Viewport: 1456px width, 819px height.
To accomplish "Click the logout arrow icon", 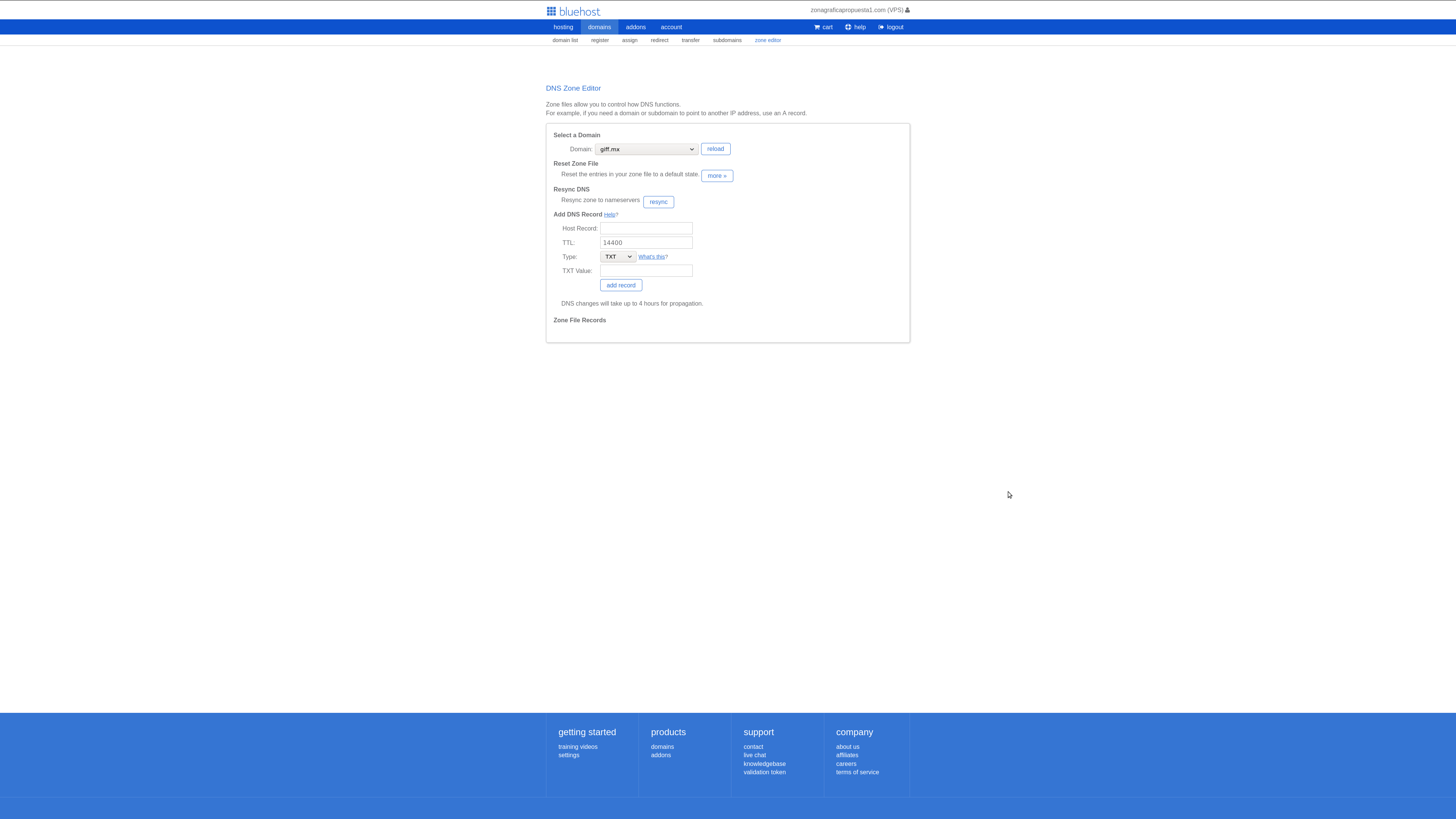I will (x=880, y=27).
